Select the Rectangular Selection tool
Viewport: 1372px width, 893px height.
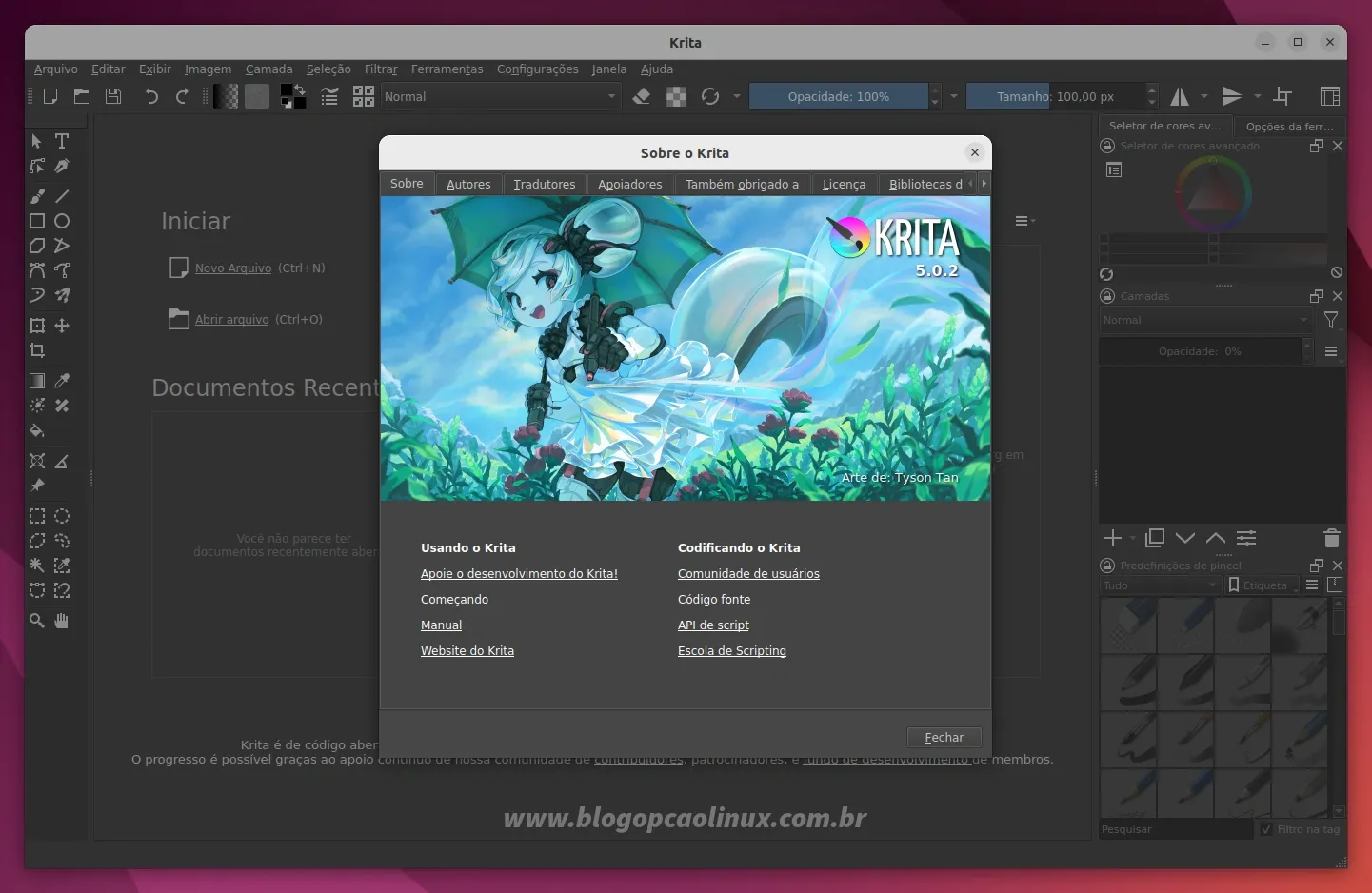click(37, 516)
